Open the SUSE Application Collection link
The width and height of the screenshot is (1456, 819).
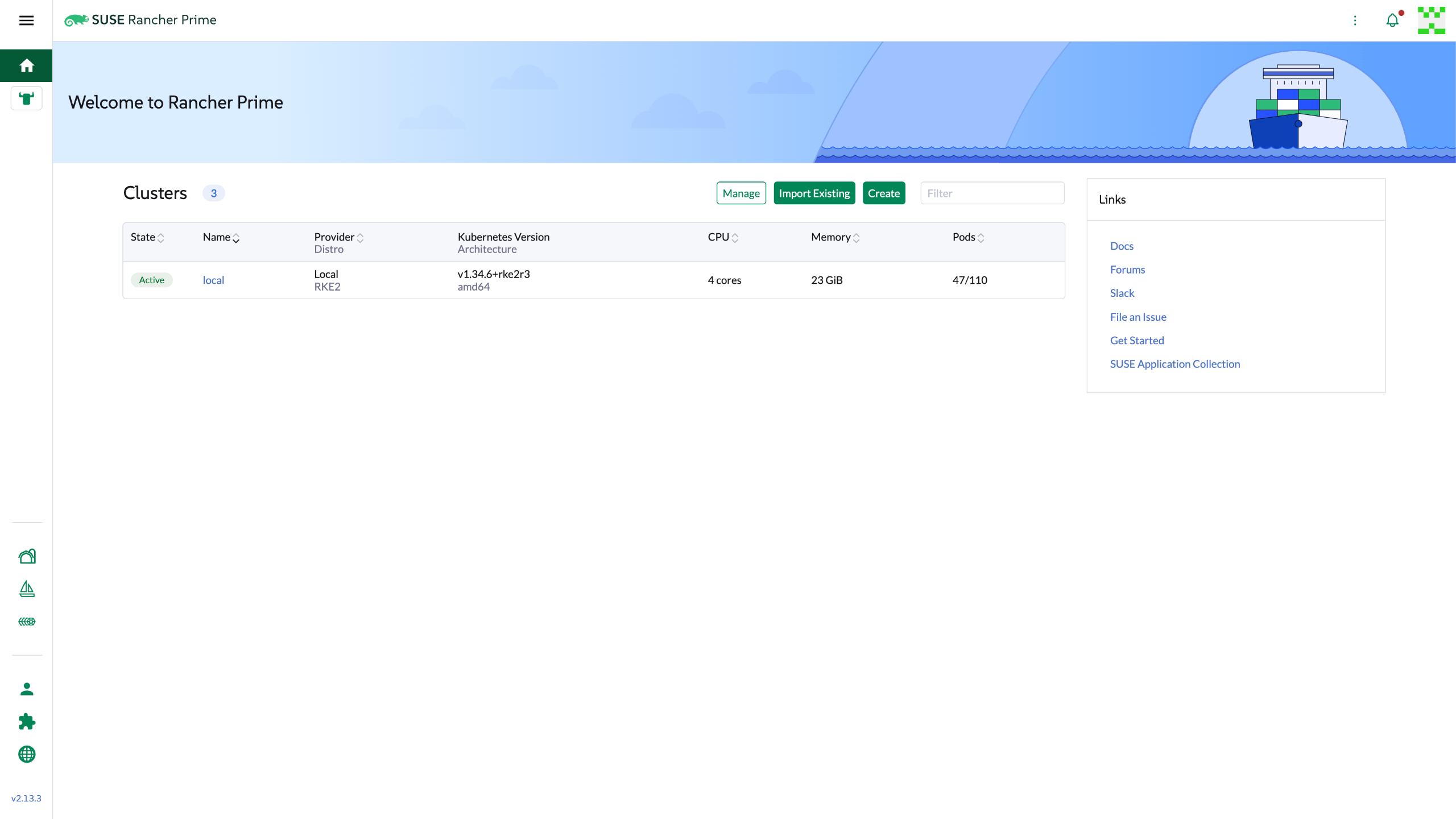coord(1175,364)
